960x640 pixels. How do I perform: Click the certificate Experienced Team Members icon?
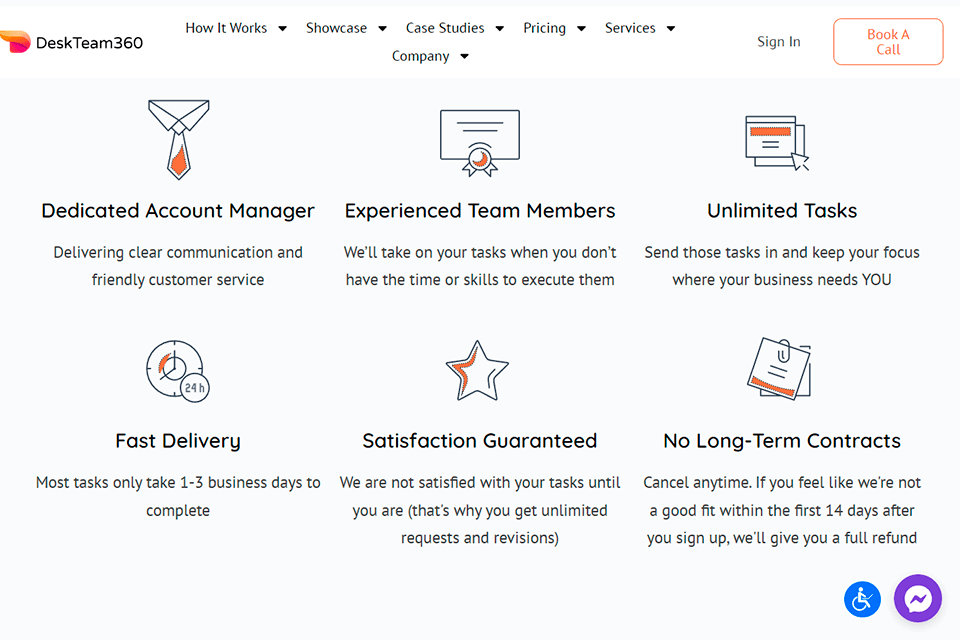coord(480,143)
